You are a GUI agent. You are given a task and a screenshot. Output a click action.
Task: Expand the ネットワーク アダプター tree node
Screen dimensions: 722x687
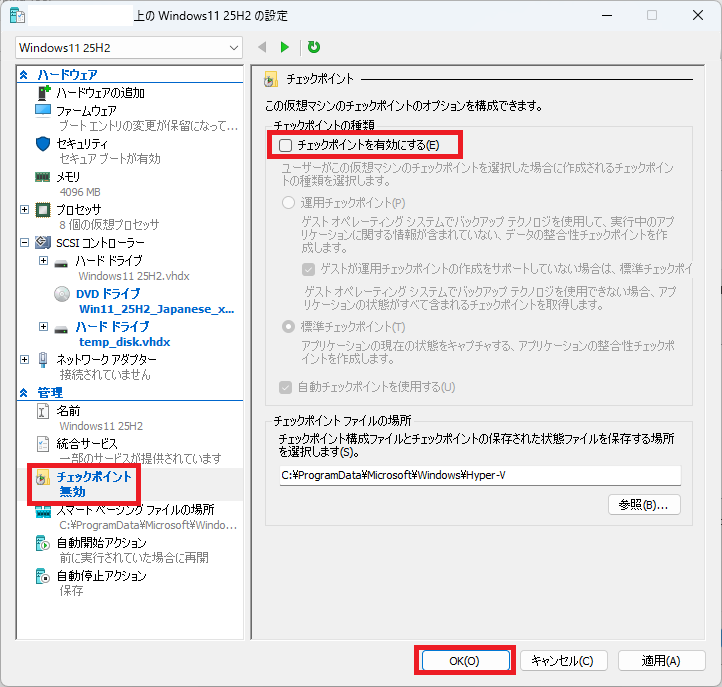24,359
